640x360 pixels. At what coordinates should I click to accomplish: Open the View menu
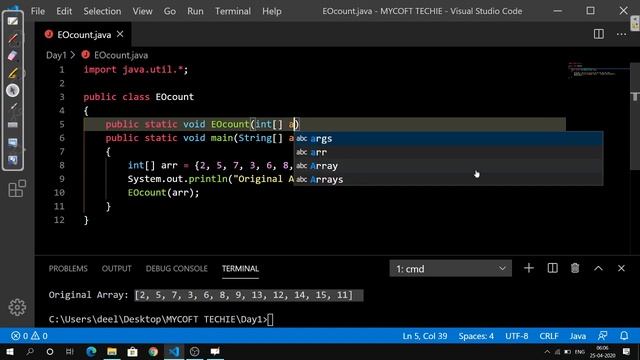pyautogui.click(x=142, y=11)
